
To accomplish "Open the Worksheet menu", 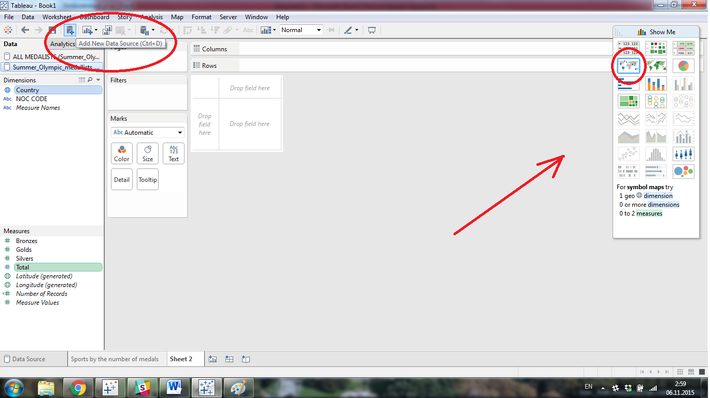I will tap(56, 17).
